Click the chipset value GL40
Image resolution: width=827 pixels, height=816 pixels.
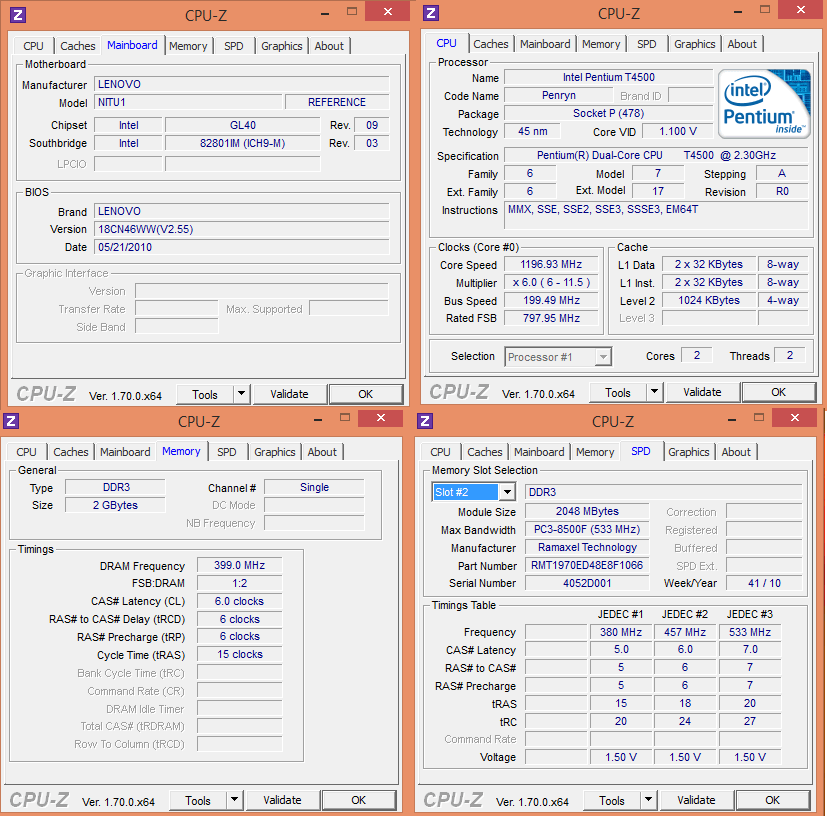pos(243,125)
